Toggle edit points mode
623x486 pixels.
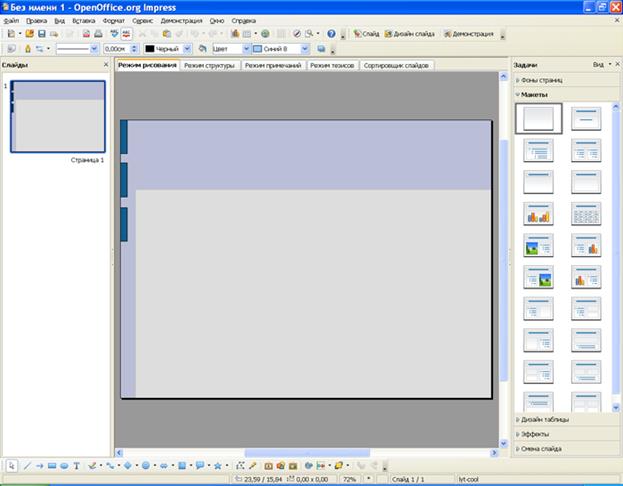click(240, 466)
